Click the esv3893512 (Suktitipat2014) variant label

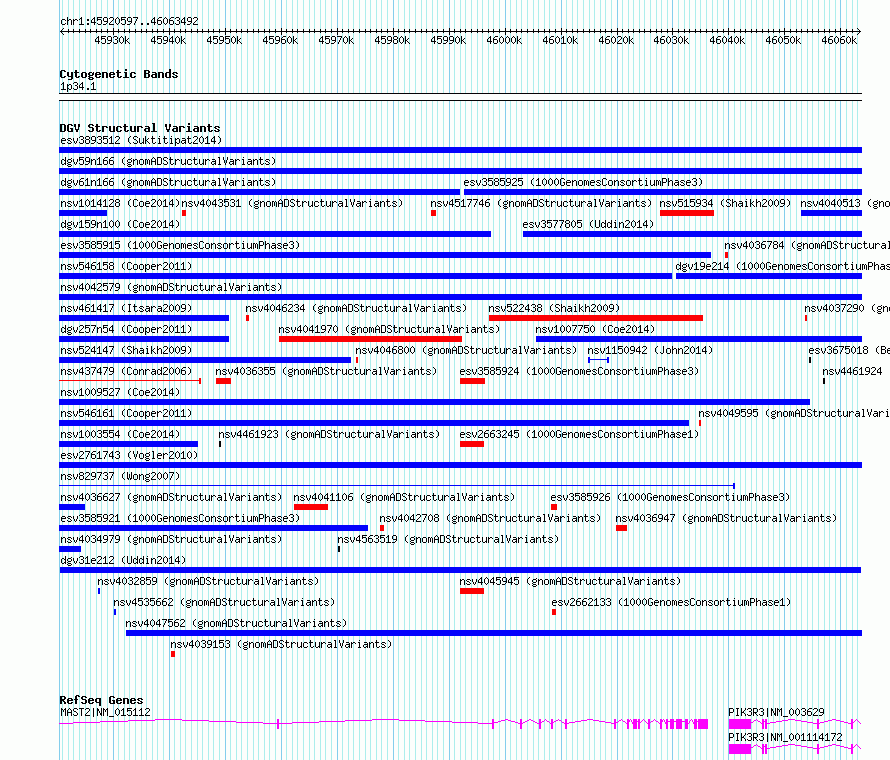click(141, 140)
